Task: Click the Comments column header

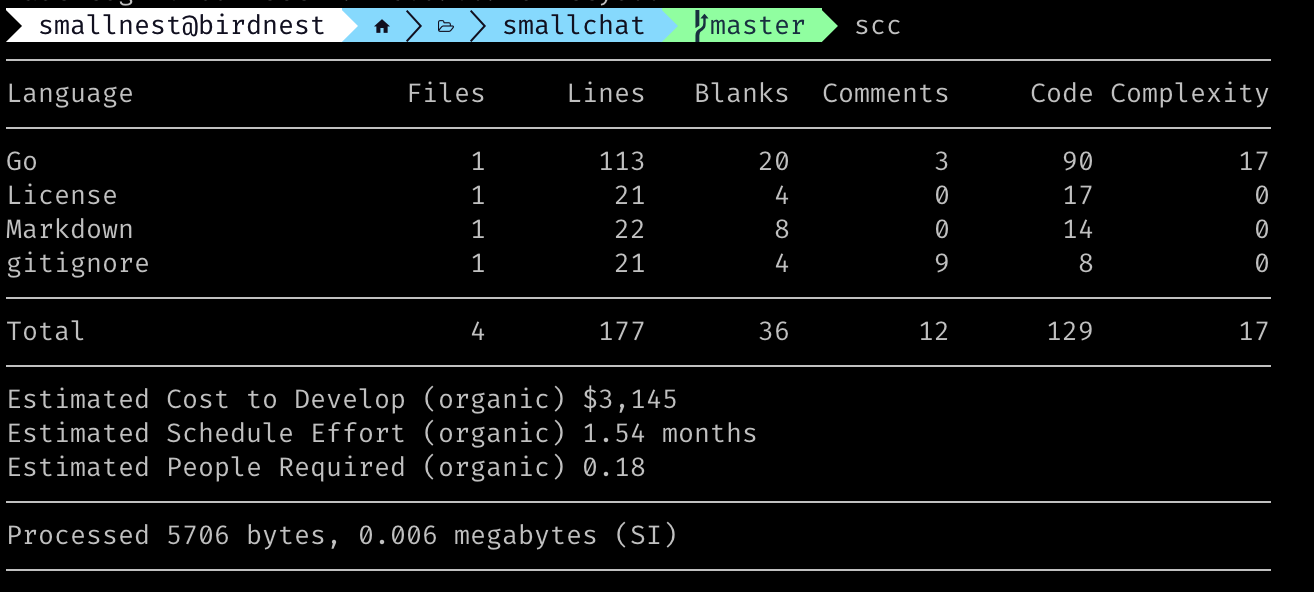Action: tap(886, 93)
